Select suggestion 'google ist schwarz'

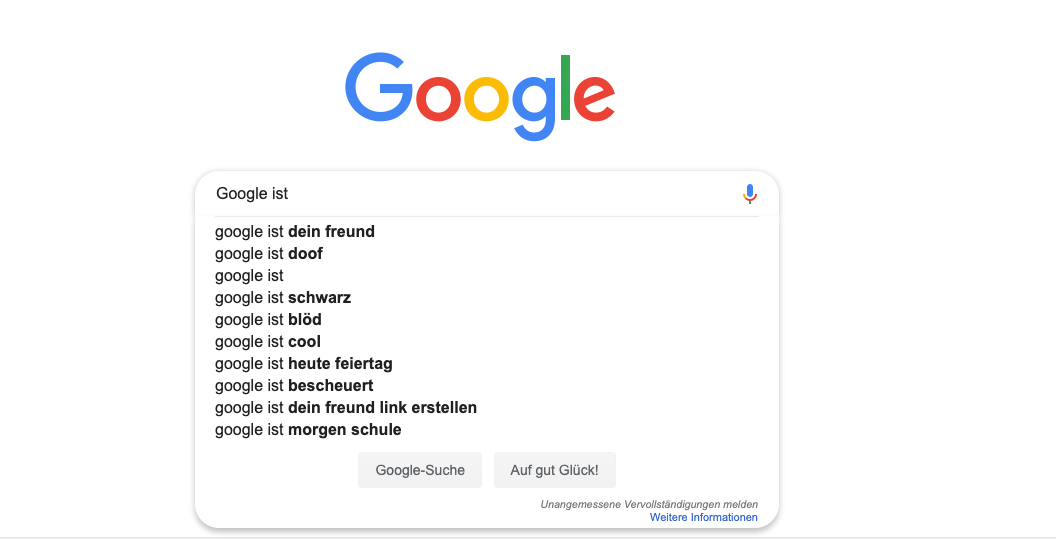click(486, 298)
